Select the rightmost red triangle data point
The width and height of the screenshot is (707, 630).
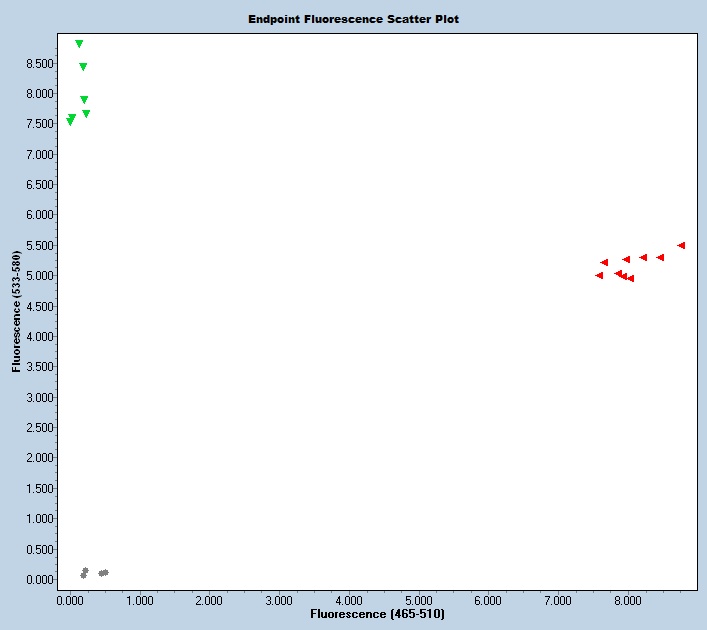(x=681, y=245)
